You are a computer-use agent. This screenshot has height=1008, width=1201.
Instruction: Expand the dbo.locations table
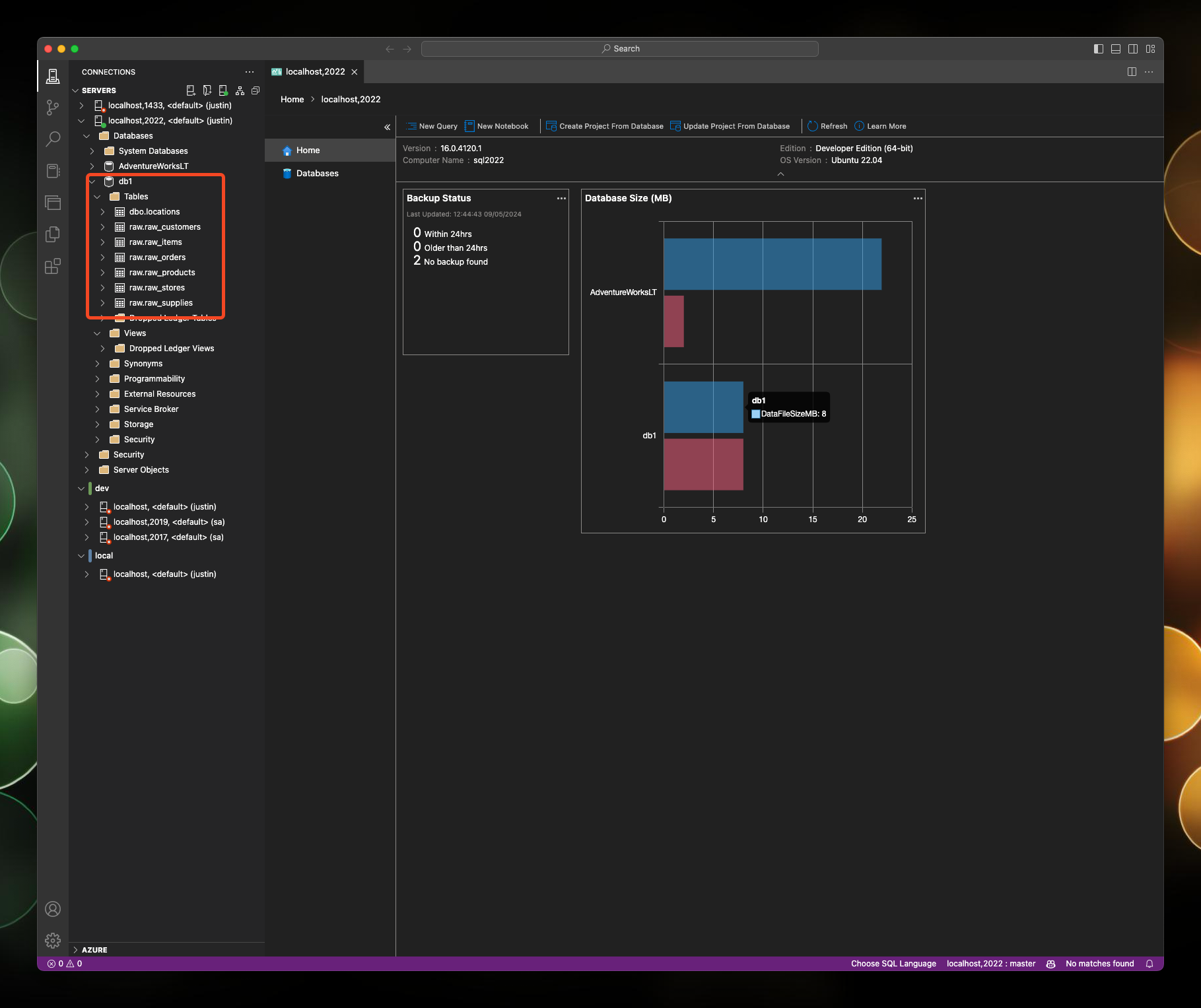102,212
